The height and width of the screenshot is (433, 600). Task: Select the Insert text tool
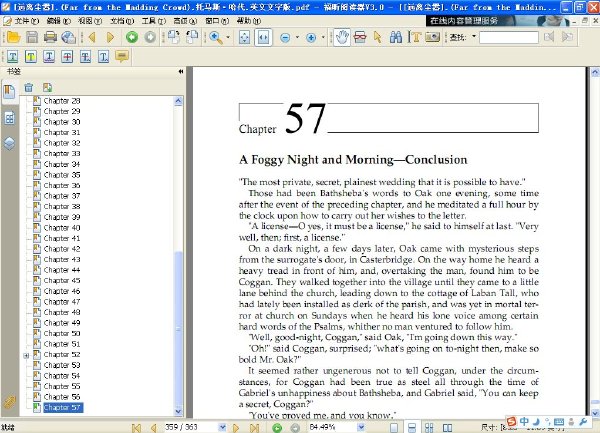coord(104,57)
